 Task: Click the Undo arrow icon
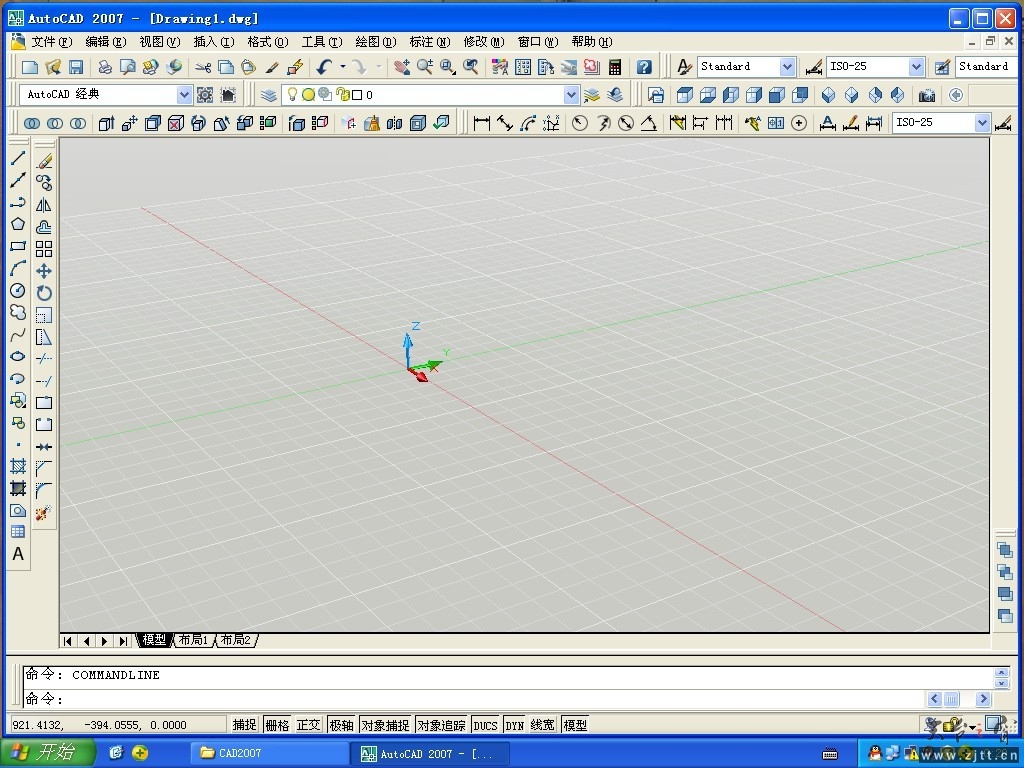325,67
